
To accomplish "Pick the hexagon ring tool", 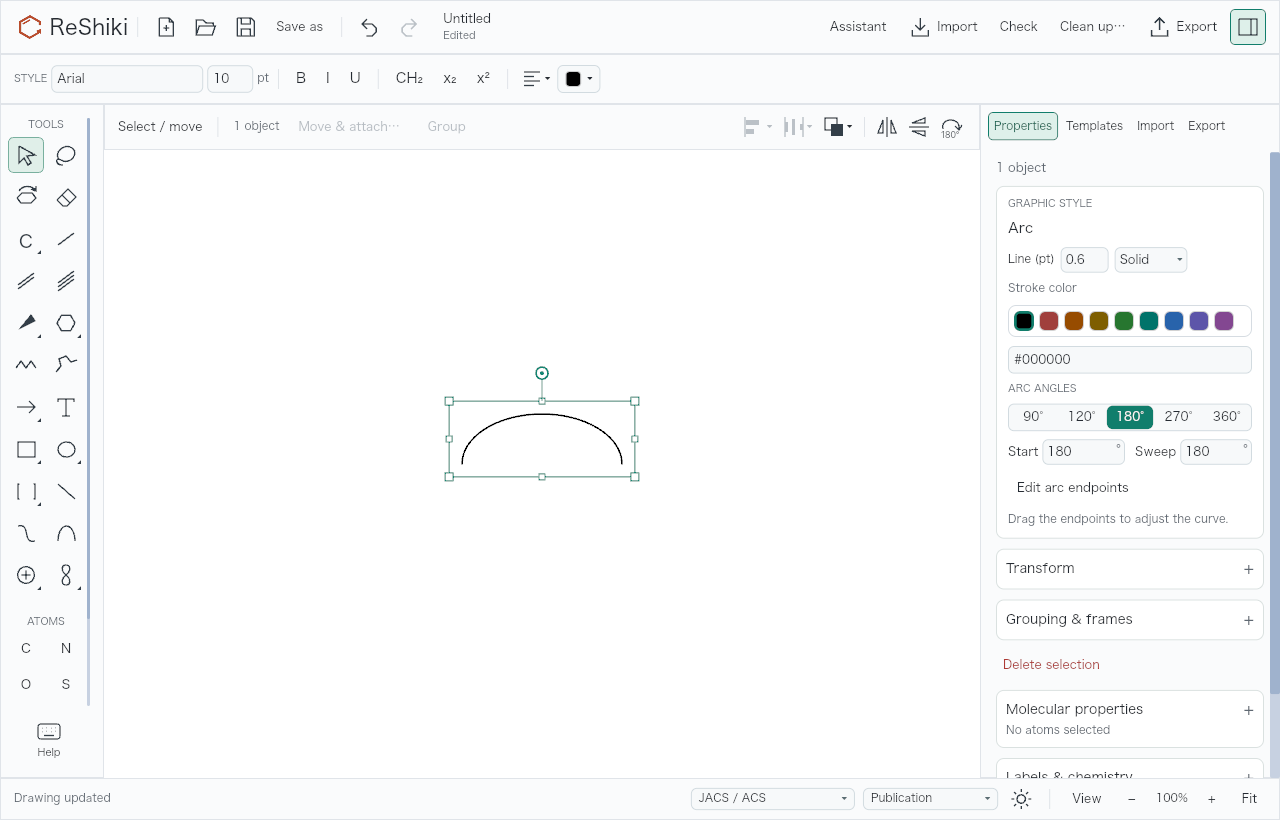I will point(66,323).
